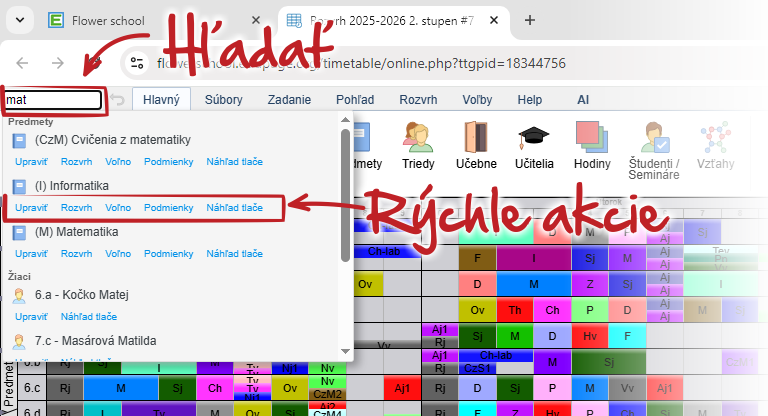The image size is (768, 416).
Task: Select the Hodiny lessons icon
Action: (x=591, y=148)
